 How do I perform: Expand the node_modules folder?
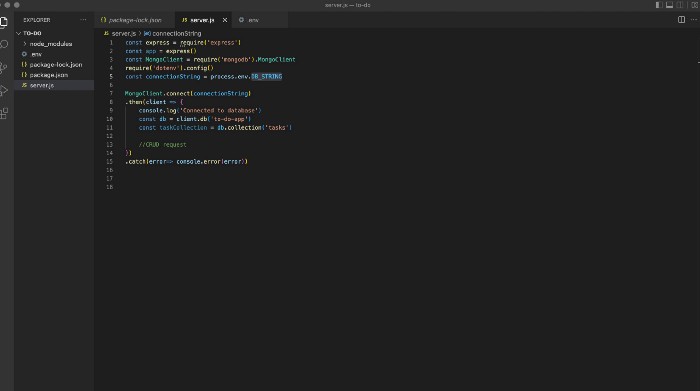51,44
